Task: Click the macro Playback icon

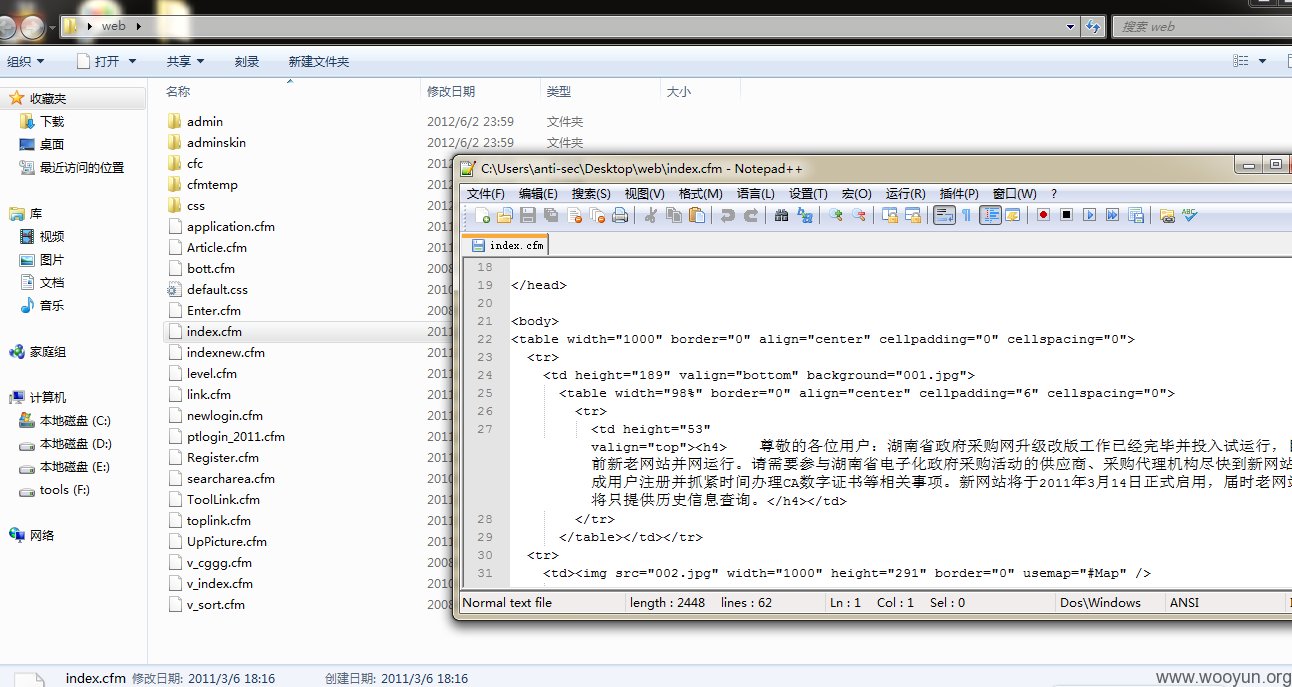Action: 1090,215
